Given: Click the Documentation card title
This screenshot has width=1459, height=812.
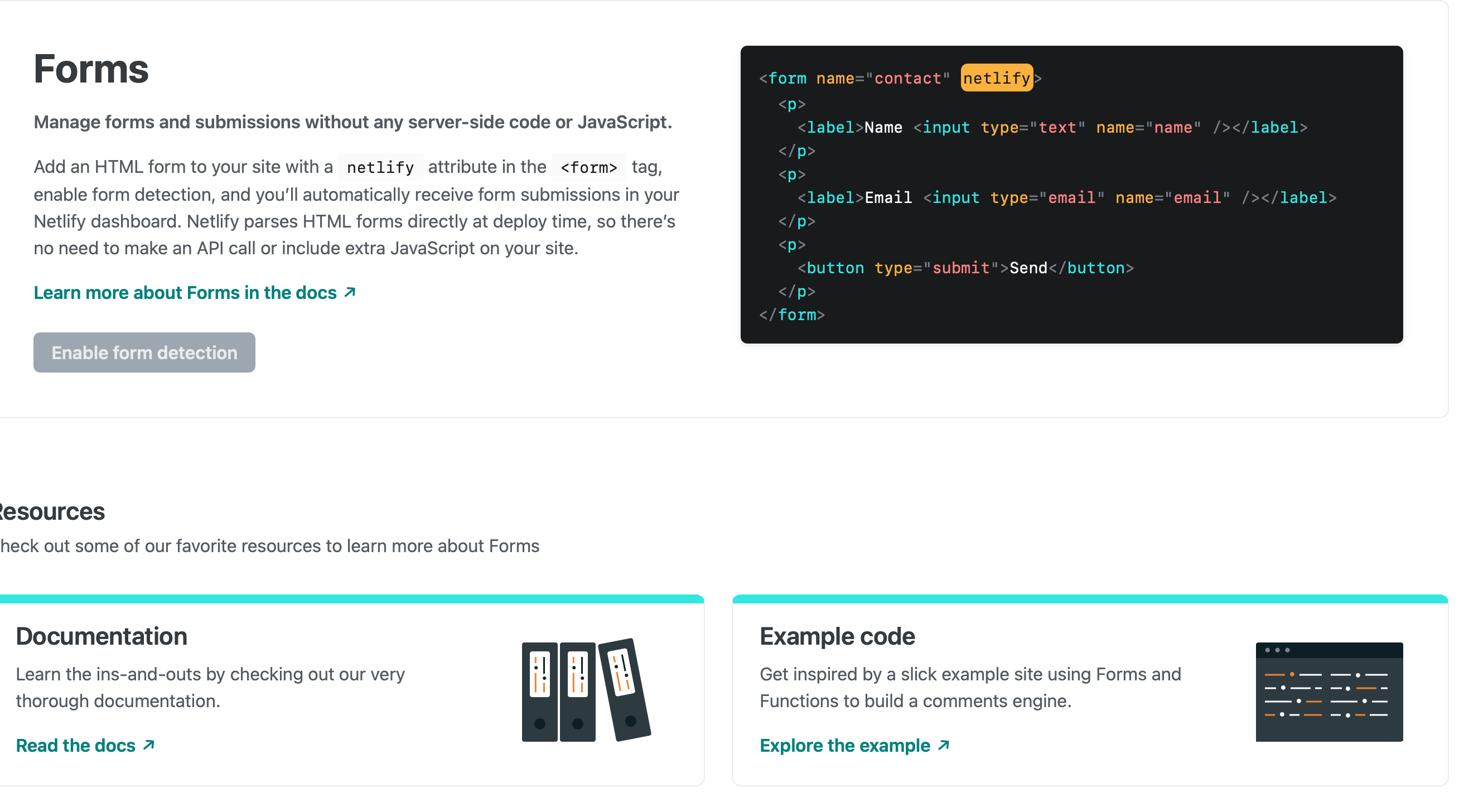Looking at the screenshot, I should [x=102, y=636].
